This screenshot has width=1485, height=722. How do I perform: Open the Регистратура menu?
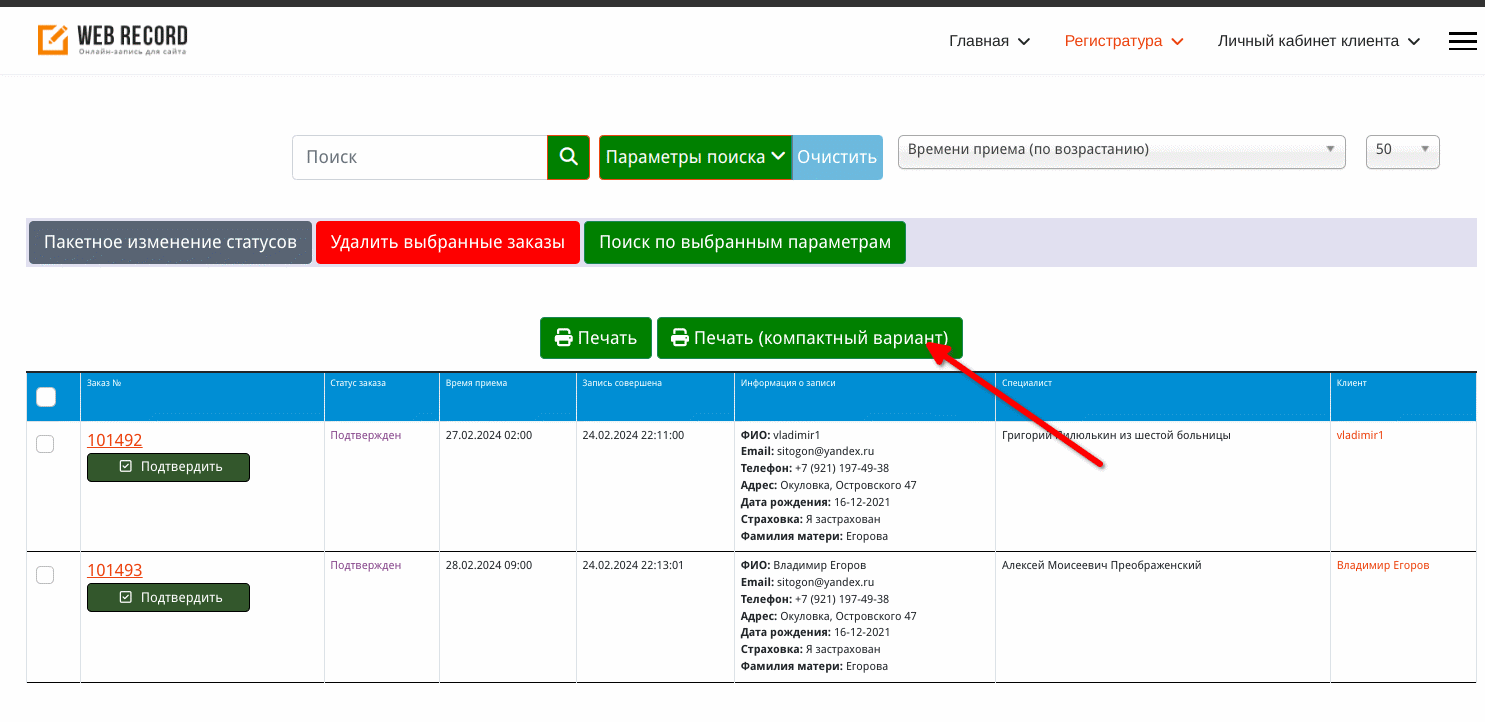(1123, 41)
